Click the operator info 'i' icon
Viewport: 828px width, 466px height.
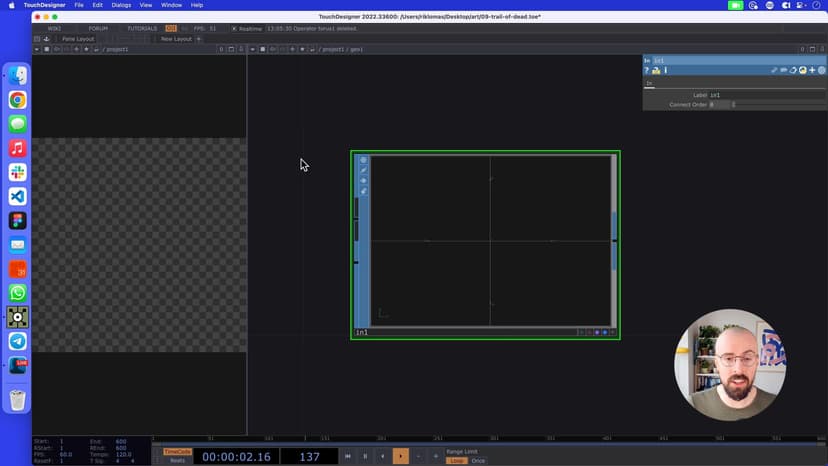coord(666,70)
